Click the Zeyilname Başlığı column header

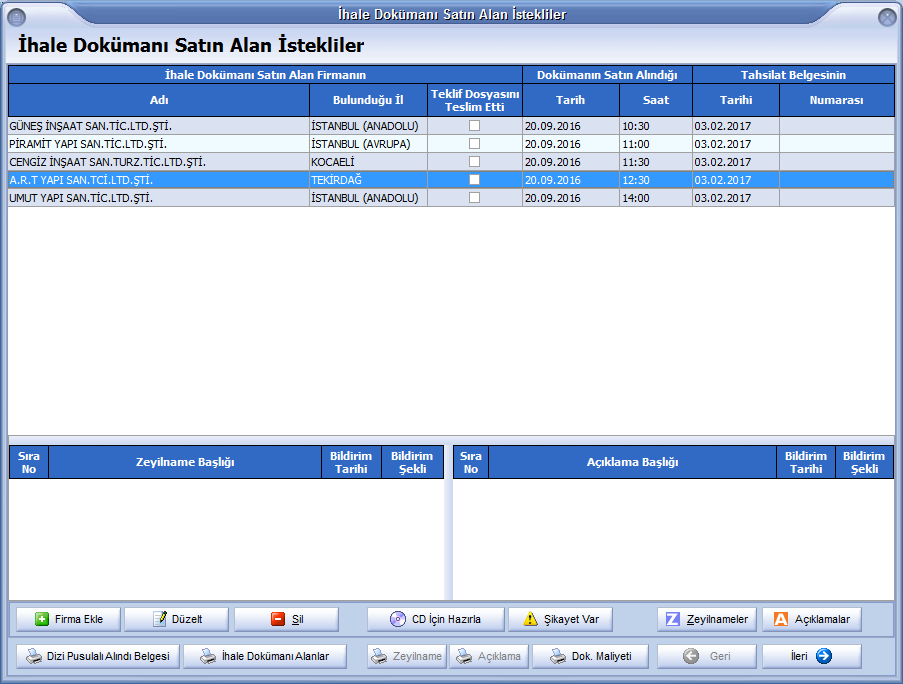click(x=185, y=462)
